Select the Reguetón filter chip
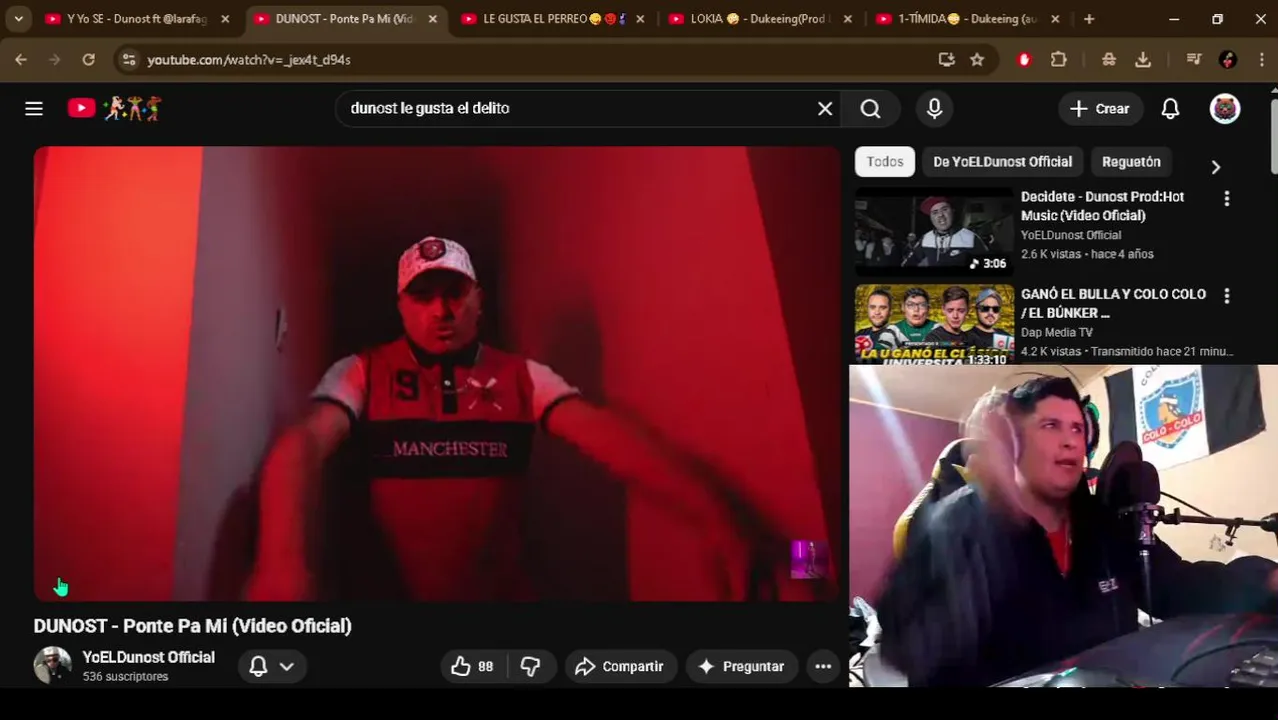1278x720 pixels. coord(1131,162)
